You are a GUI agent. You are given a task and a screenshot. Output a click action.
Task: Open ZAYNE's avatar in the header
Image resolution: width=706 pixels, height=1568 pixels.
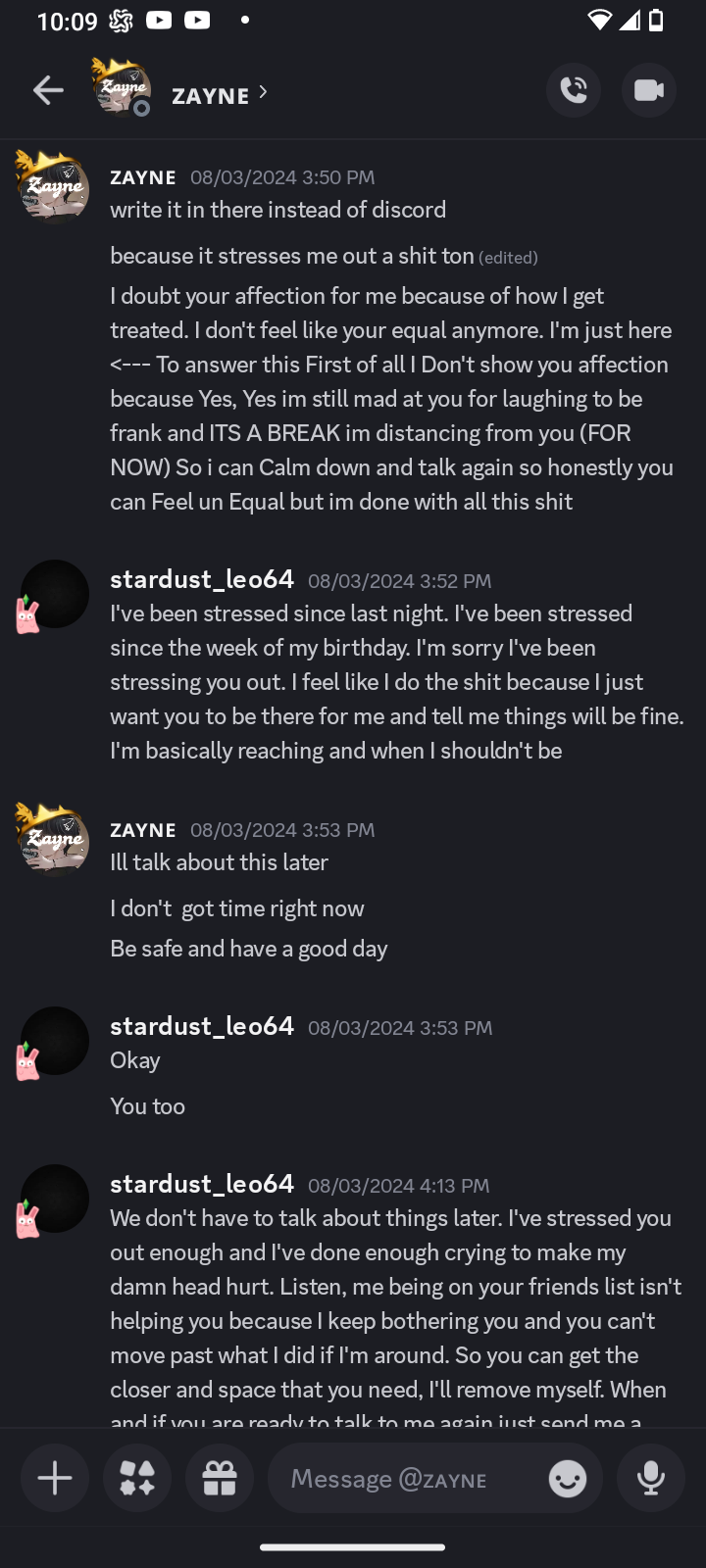pyautogui.click(x=121, y=87)
